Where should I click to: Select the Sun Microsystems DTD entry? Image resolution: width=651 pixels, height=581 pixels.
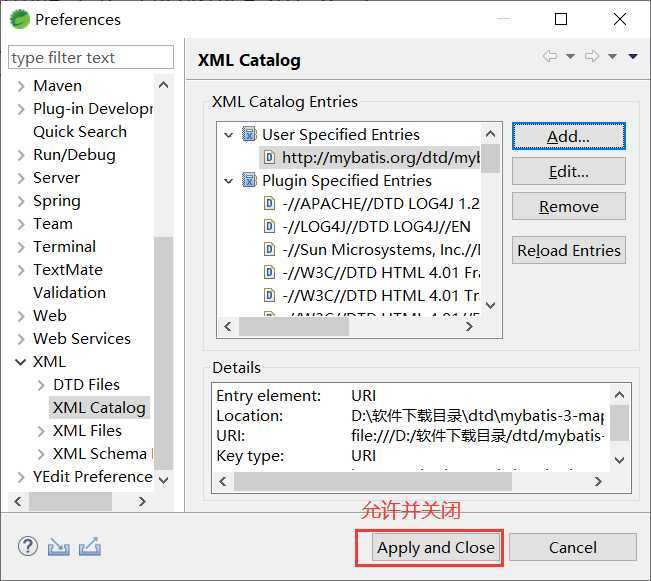(x=380, y=249)
